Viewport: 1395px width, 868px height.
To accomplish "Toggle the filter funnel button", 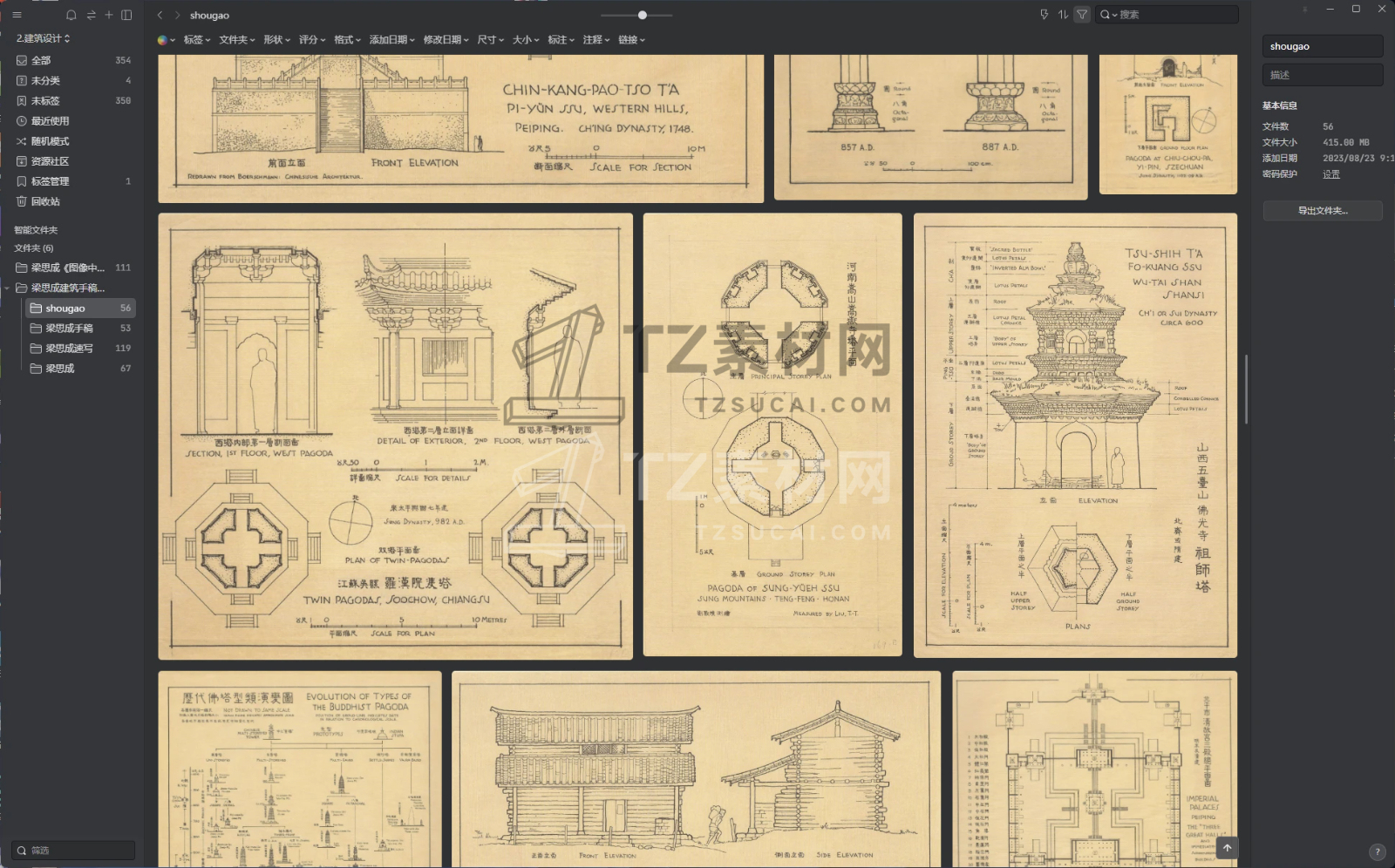I will click(1082, 14).
